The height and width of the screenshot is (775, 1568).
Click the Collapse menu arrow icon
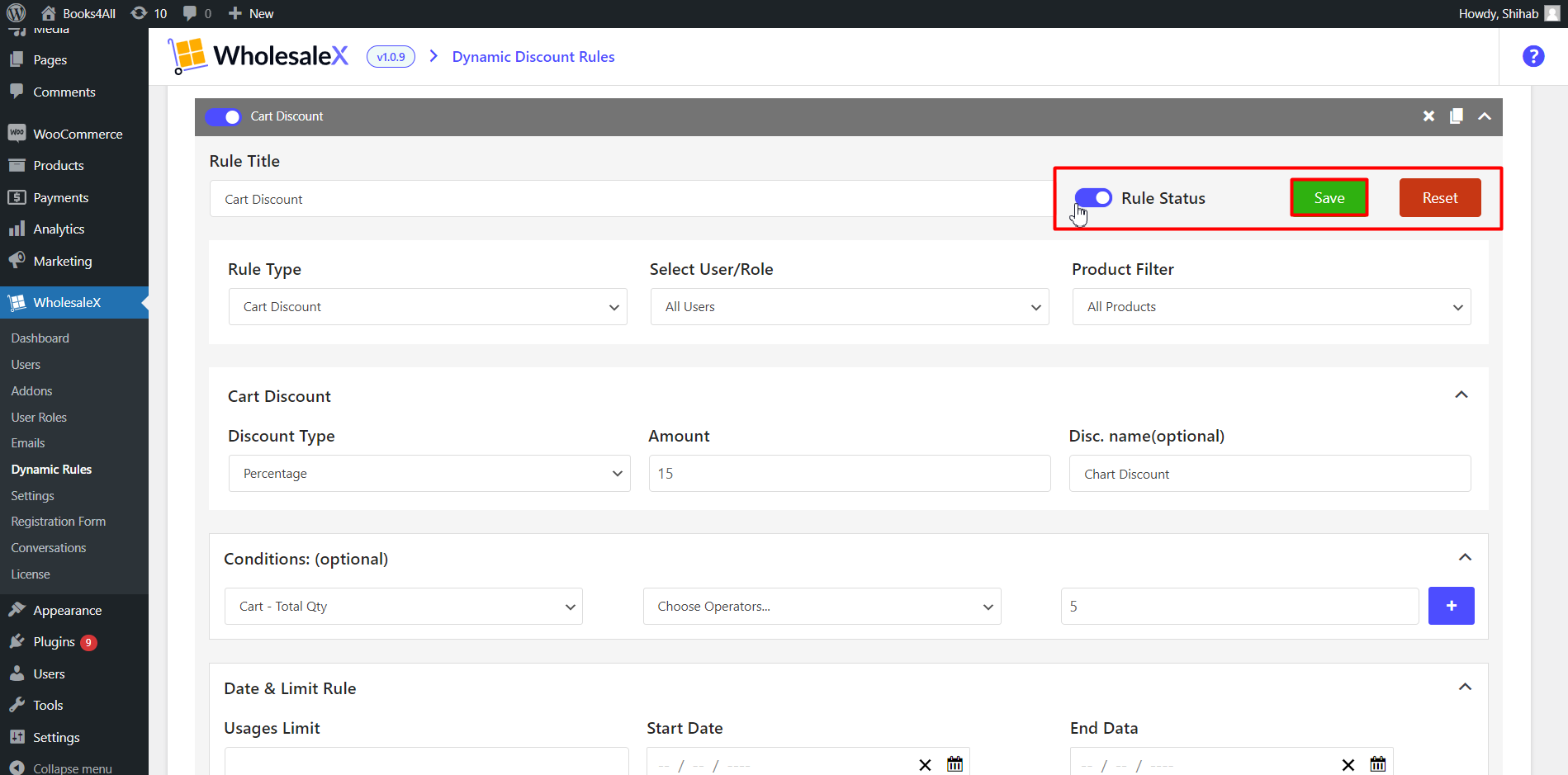coord(17,768)
